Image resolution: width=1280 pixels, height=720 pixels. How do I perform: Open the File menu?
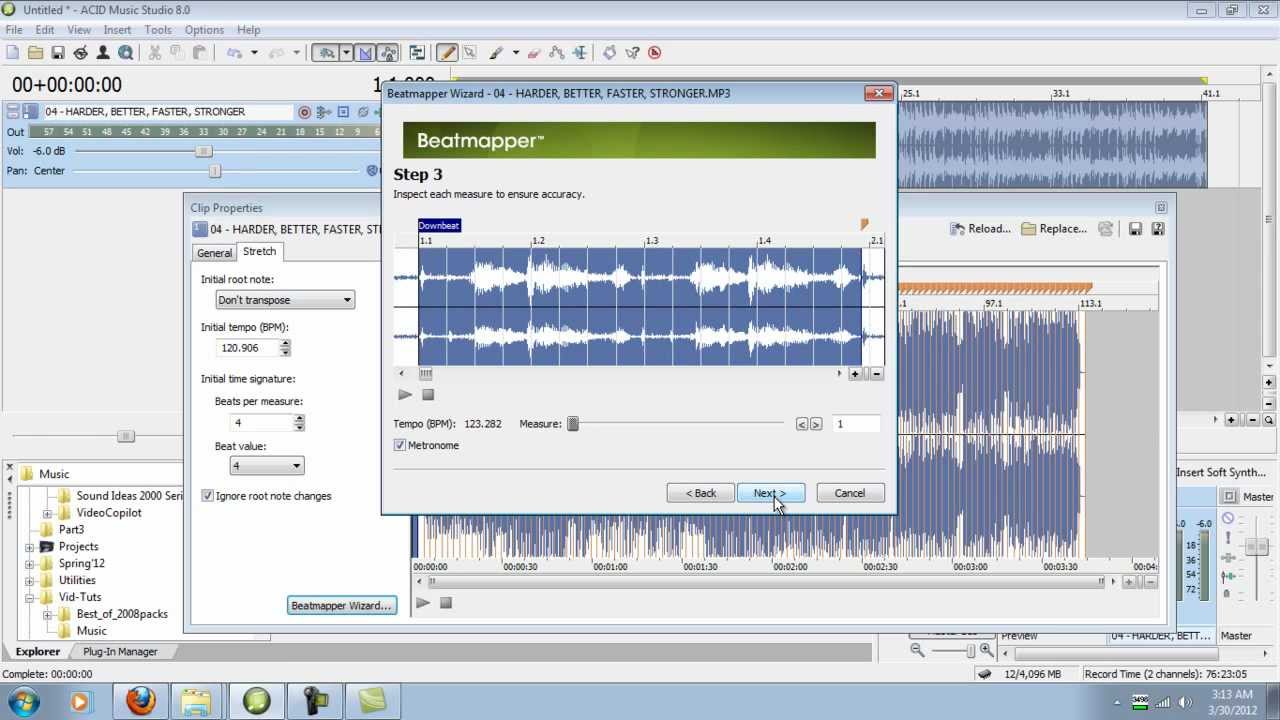(x=14, y=30)
